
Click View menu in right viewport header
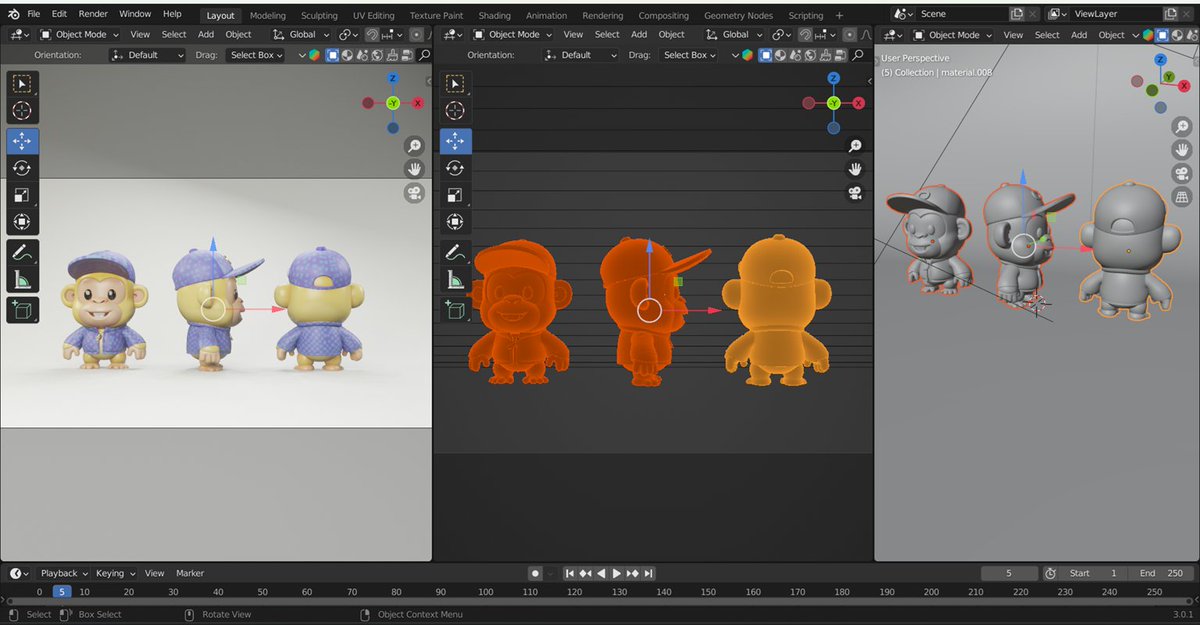coord(1013,34)
